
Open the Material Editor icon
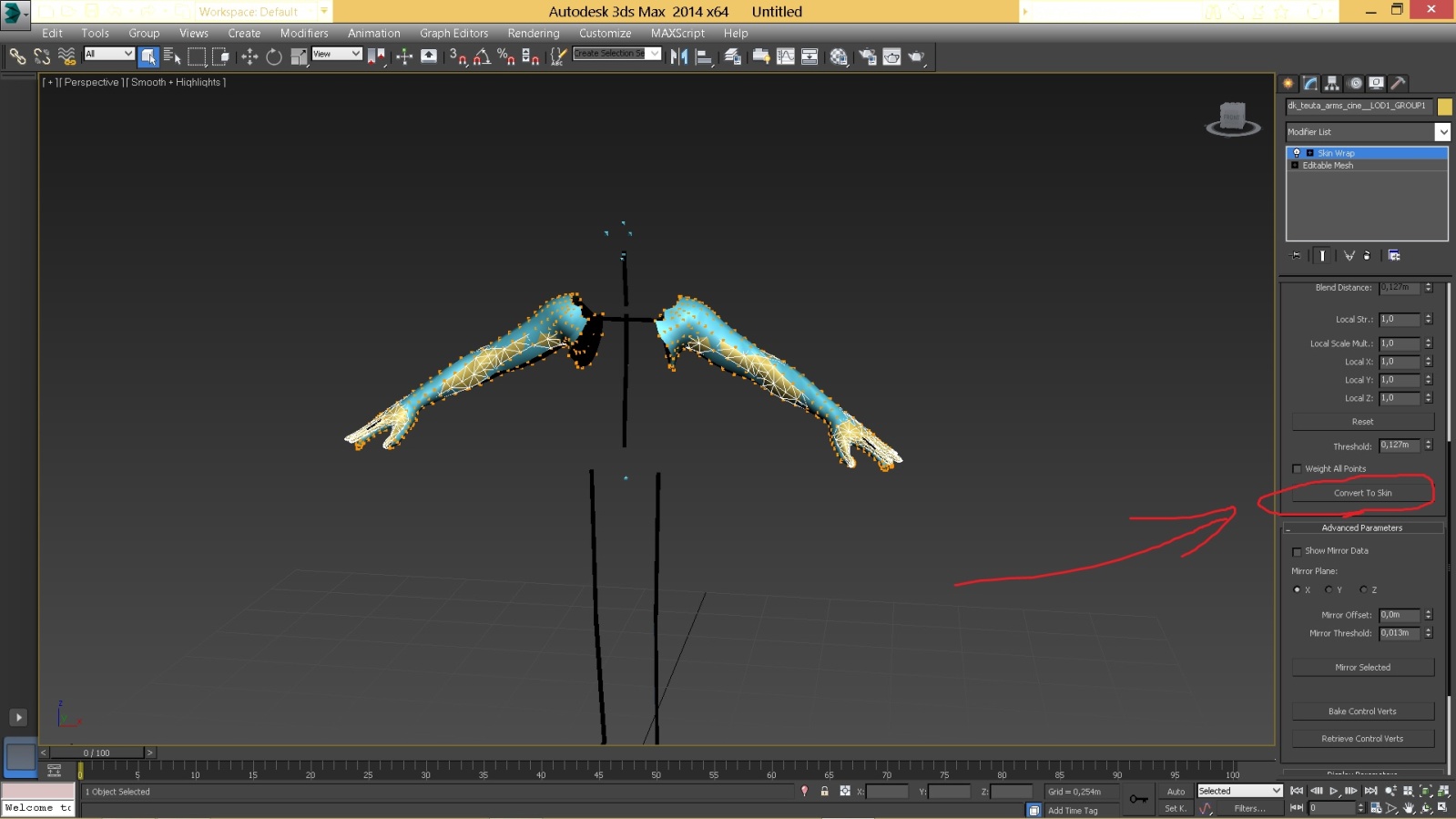tap(839, 56)
